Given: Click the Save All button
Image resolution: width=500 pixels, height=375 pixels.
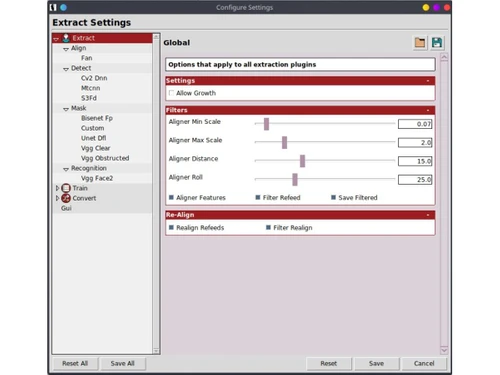Looking at the screenshot, I should (x=122, y=363).
